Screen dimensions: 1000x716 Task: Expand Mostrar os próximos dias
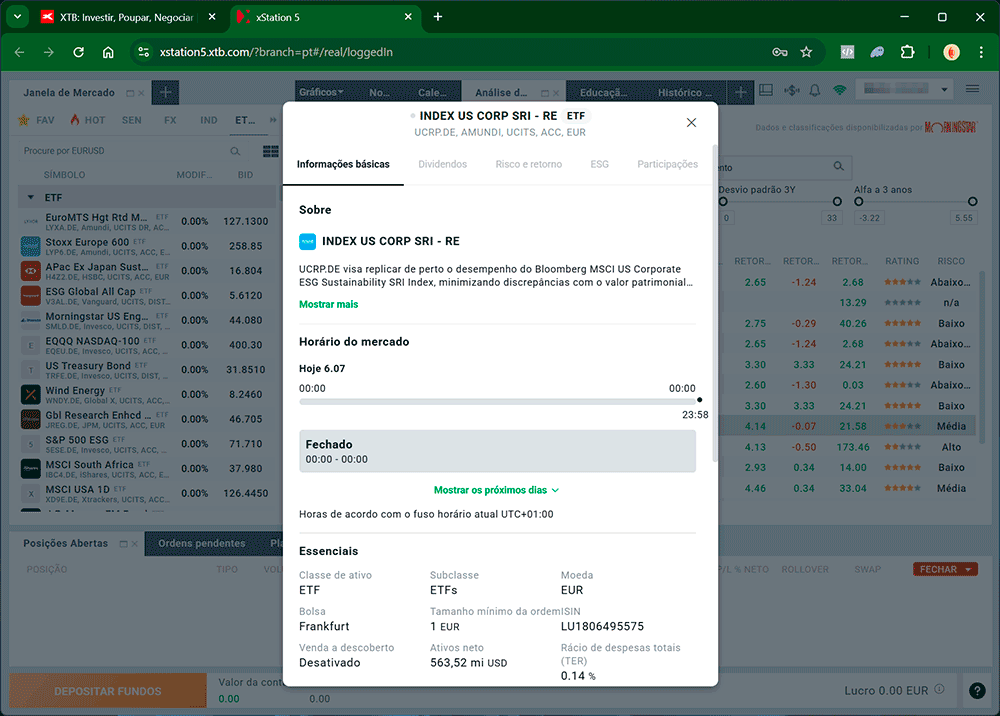tap(497, 490)
